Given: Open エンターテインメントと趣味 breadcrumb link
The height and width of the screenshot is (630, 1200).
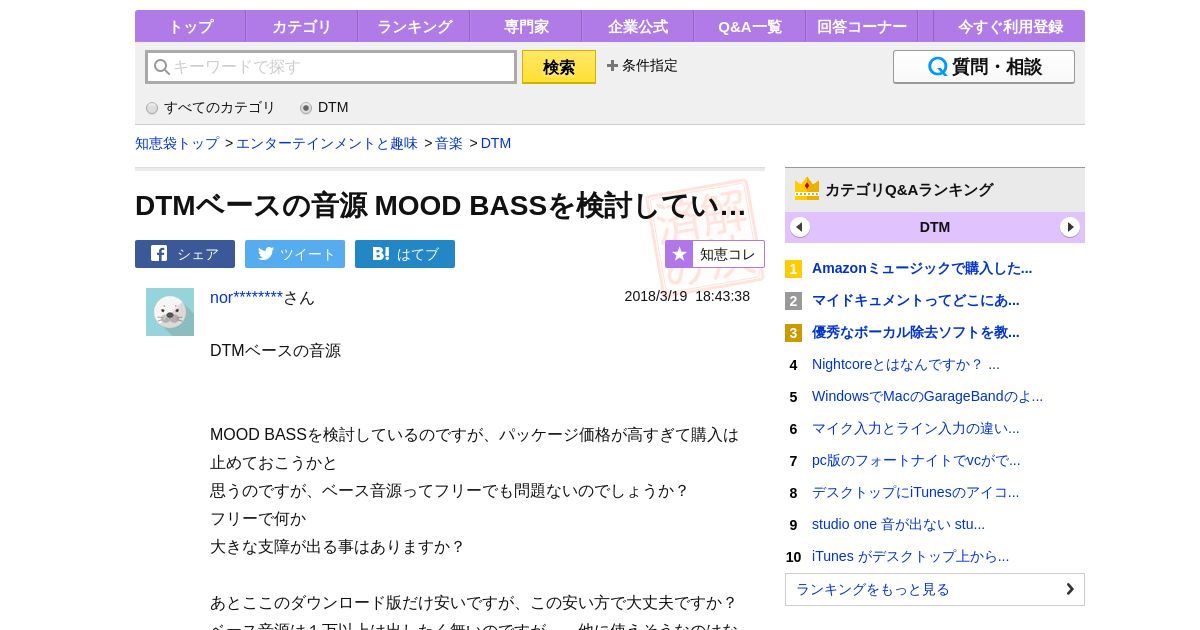Looking at the screenshot, I should 327,143.
